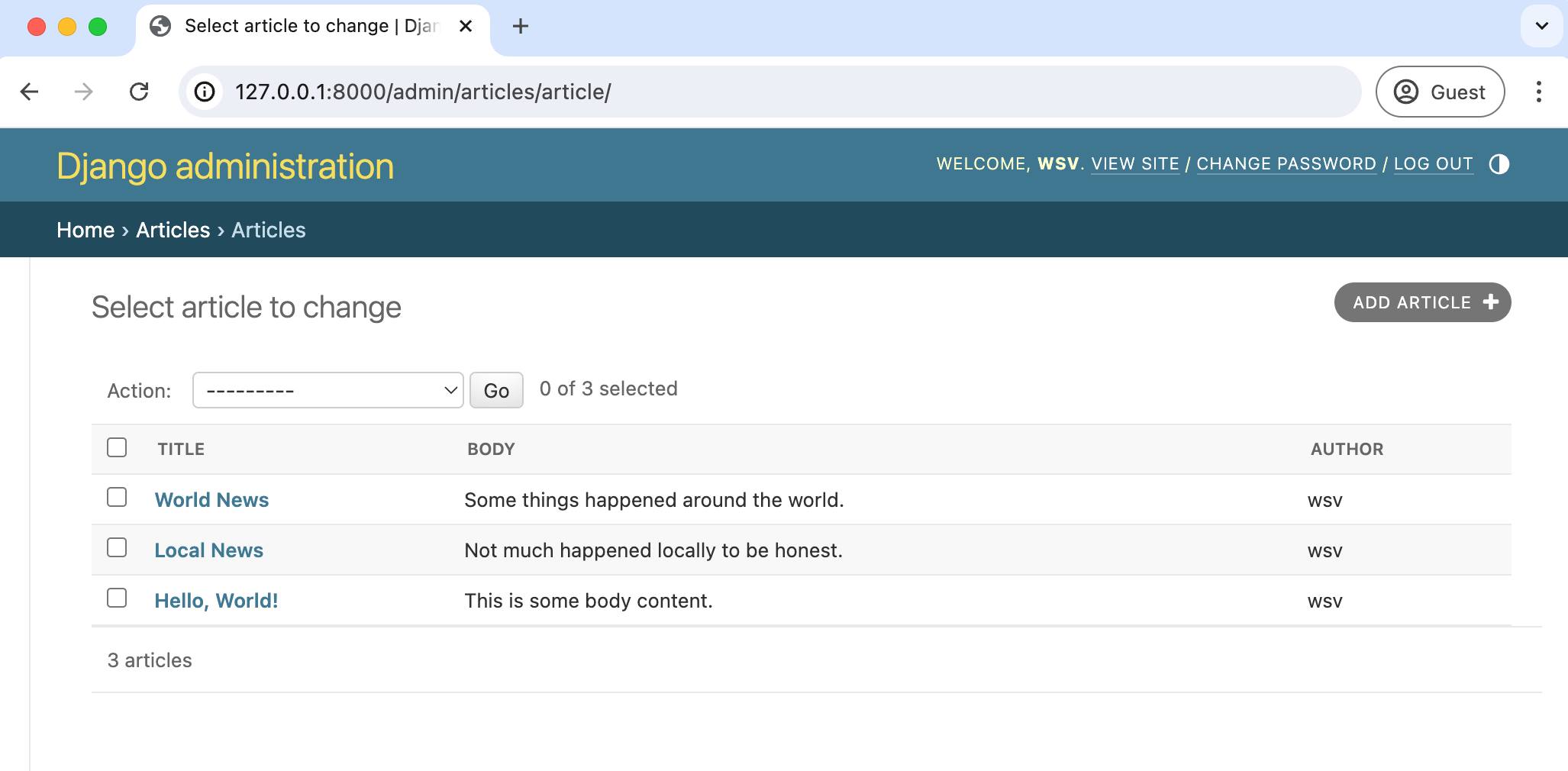Expand the Action dropdown
1568x771 pixels.
[327, 390]
